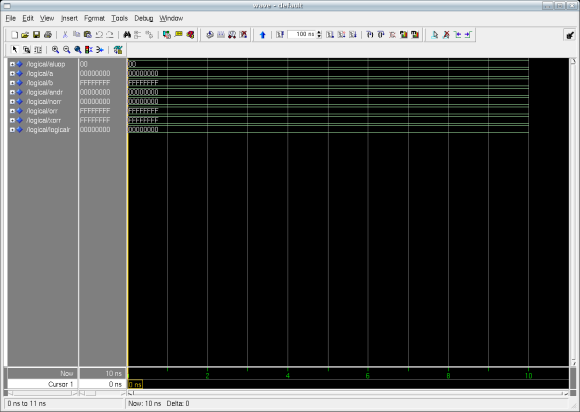
Task: Click the Zoom Full magnifier icon
Action: pos(78,50)
